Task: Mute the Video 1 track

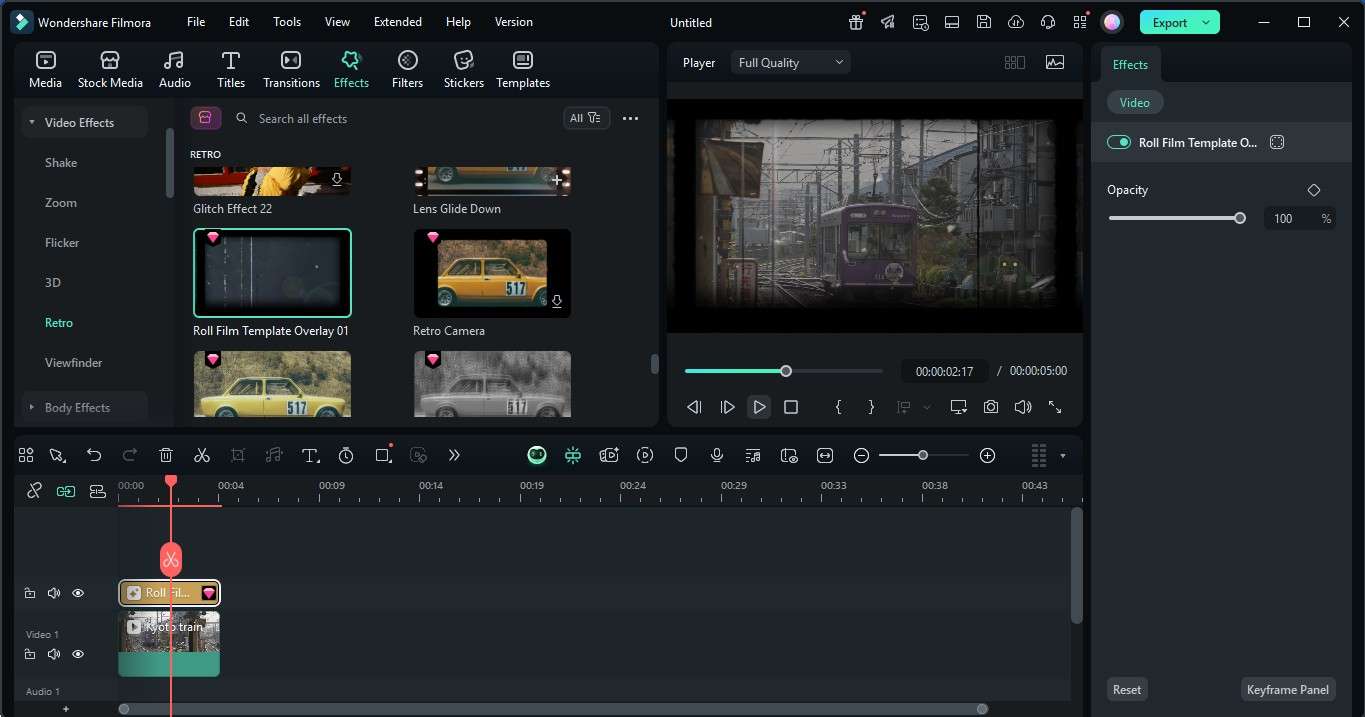Action: (54, 654)
